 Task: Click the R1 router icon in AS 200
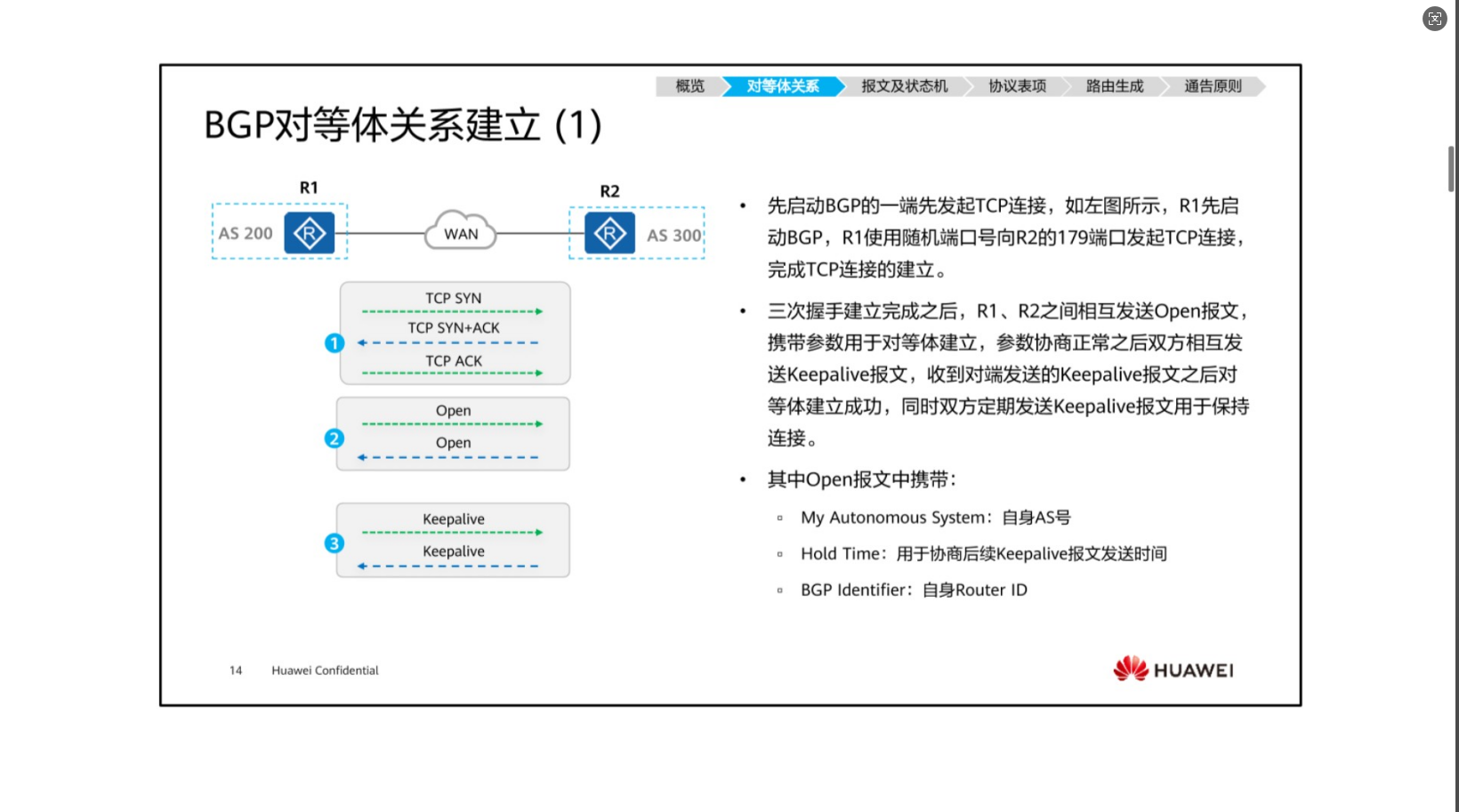[309, 233]
